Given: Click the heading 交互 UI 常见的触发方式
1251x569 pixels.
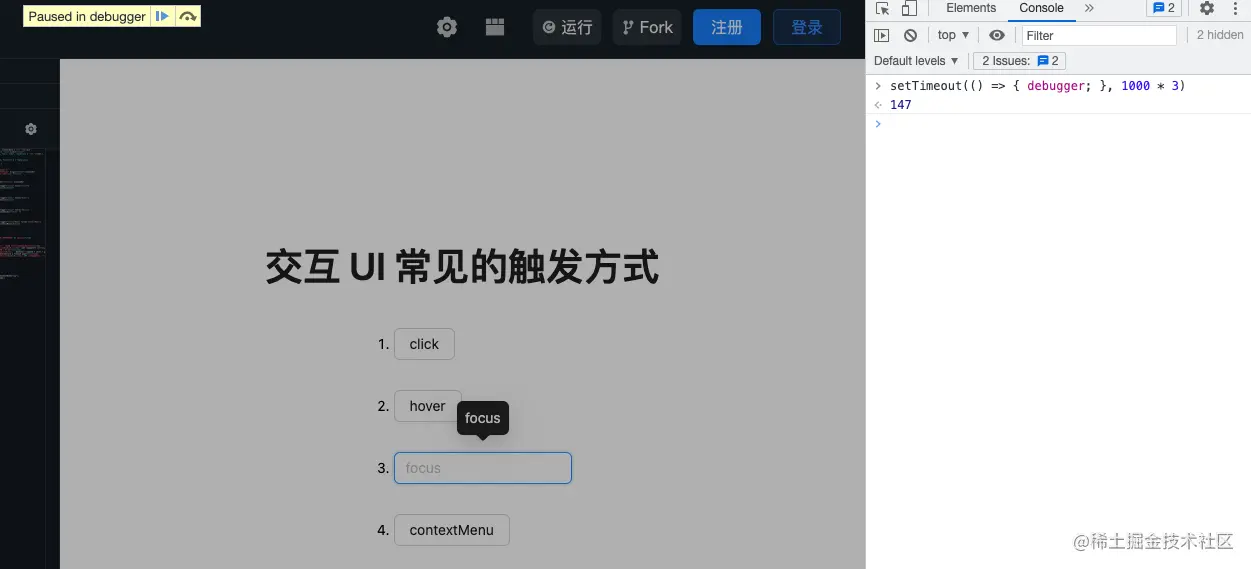Looking at the screenshot, I should point(462,268).
